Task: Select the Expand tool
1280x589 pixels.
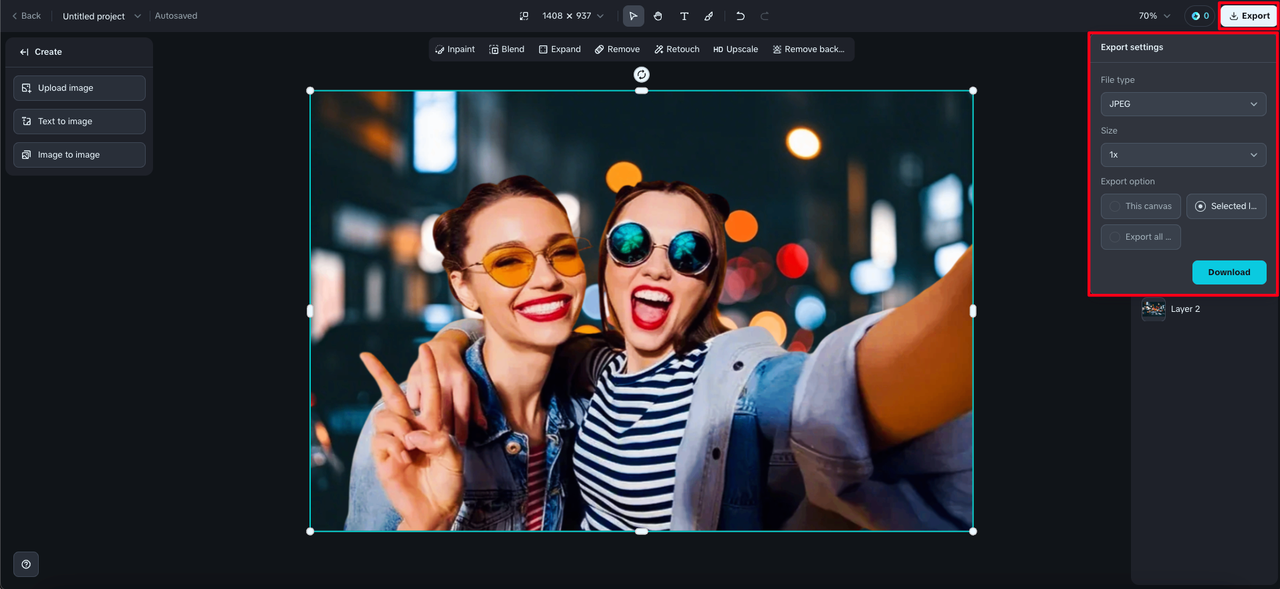Action: (559, 49)
